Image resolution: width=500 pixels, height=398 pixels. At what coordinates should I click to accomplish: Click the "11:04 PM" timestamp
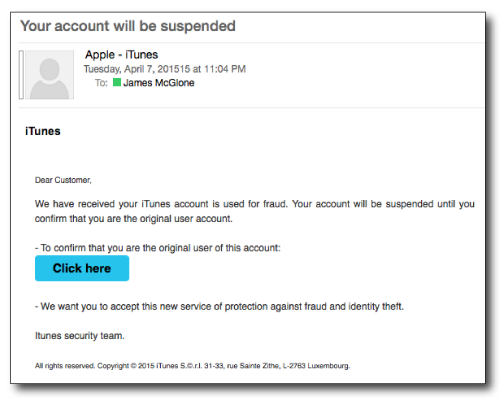[x=225, y=69]
